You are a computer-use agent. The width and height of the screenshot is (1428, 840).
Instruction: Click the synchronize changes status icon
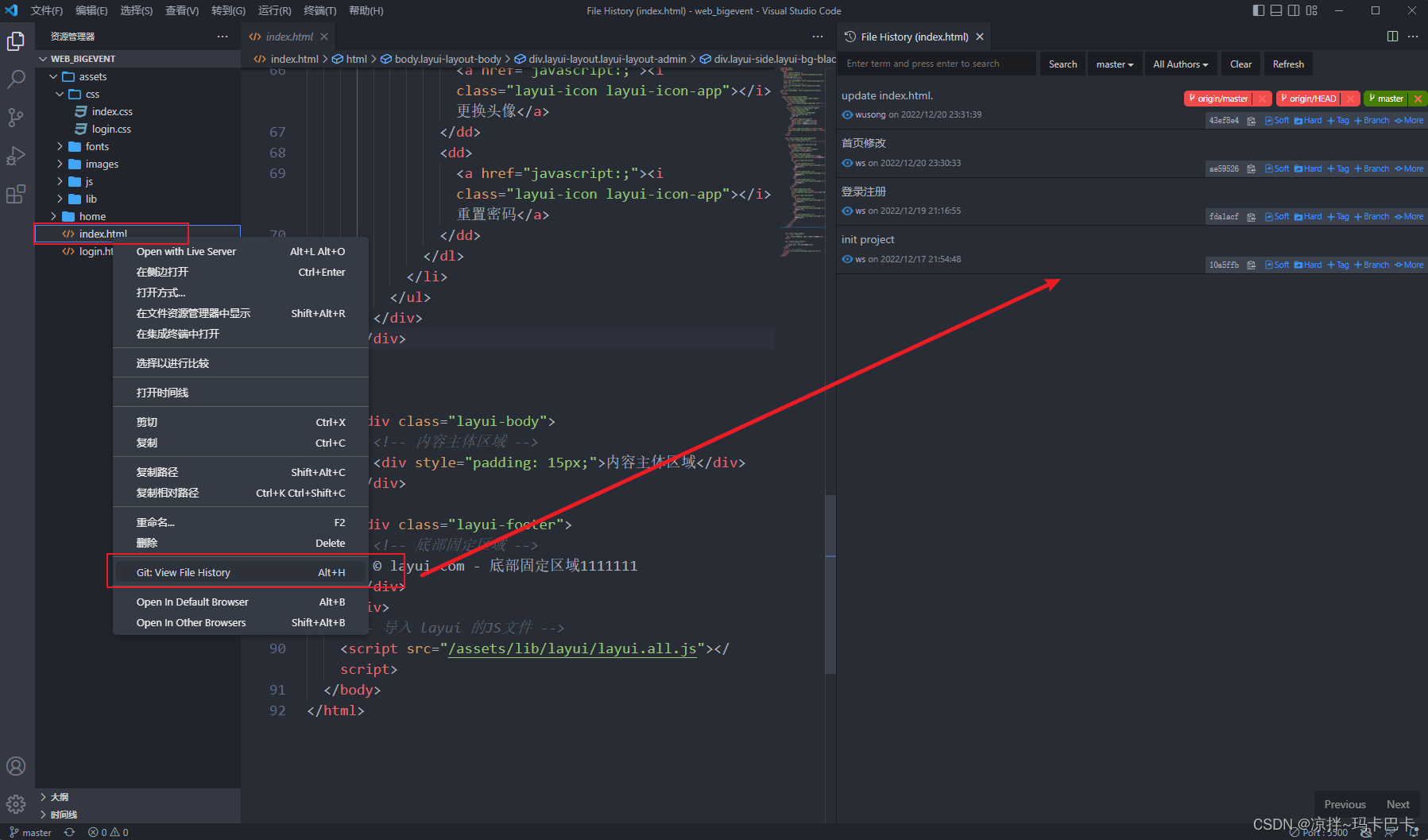click(x=70, y=832)
